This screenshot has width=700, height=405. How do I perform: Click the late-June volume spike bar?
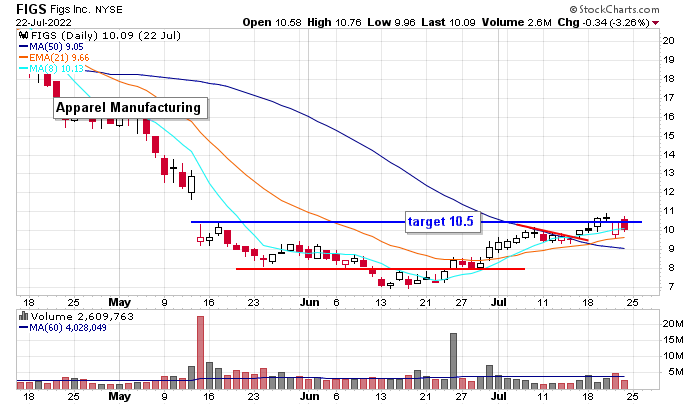(453, 361)
